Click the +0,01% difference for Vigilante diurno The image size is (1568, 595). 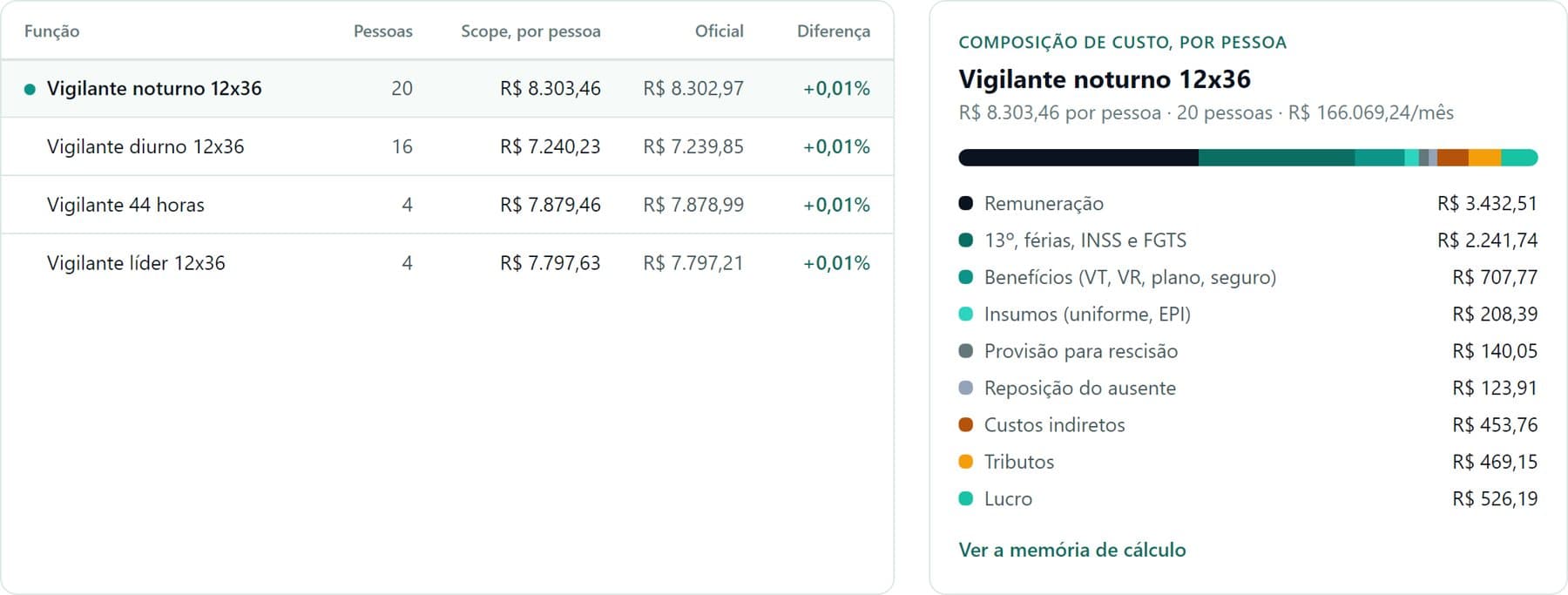[836, 146]
